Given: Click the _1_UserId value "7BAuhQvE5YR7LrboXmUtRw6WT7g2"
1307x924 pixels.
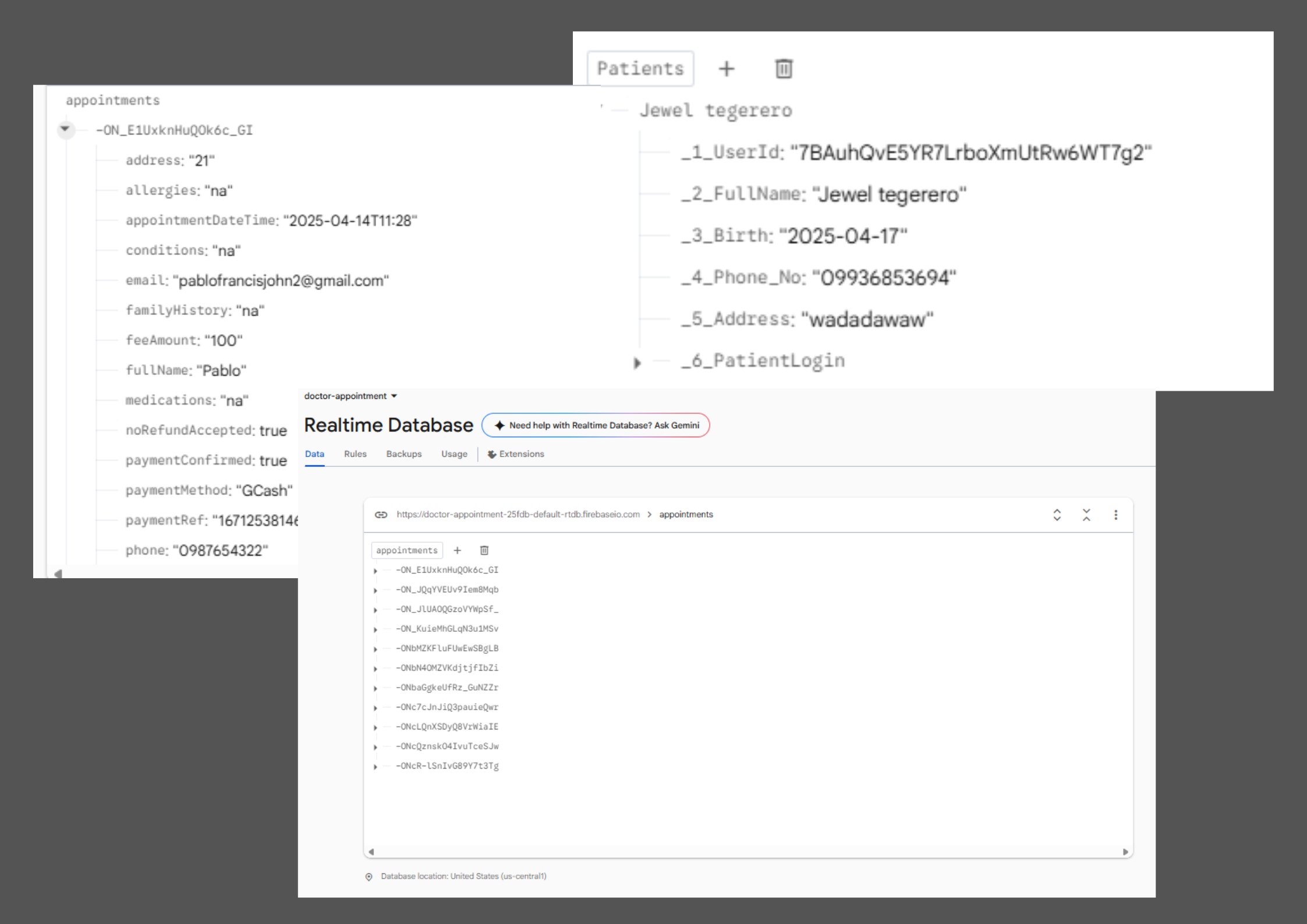Looking at the screenshot, I should tap(970, 153).
